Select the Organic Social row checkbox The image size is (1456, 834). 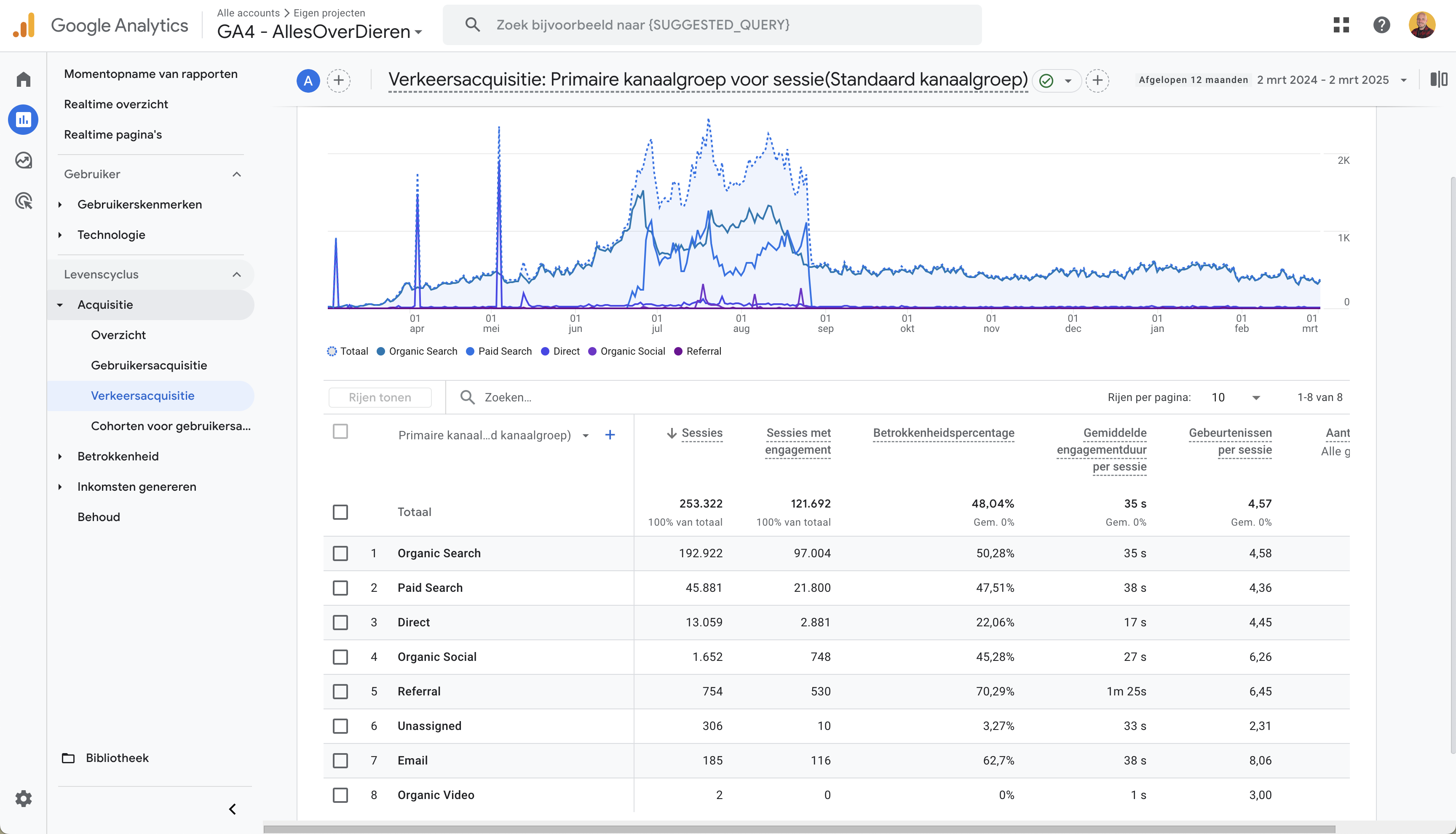(340, 657)
